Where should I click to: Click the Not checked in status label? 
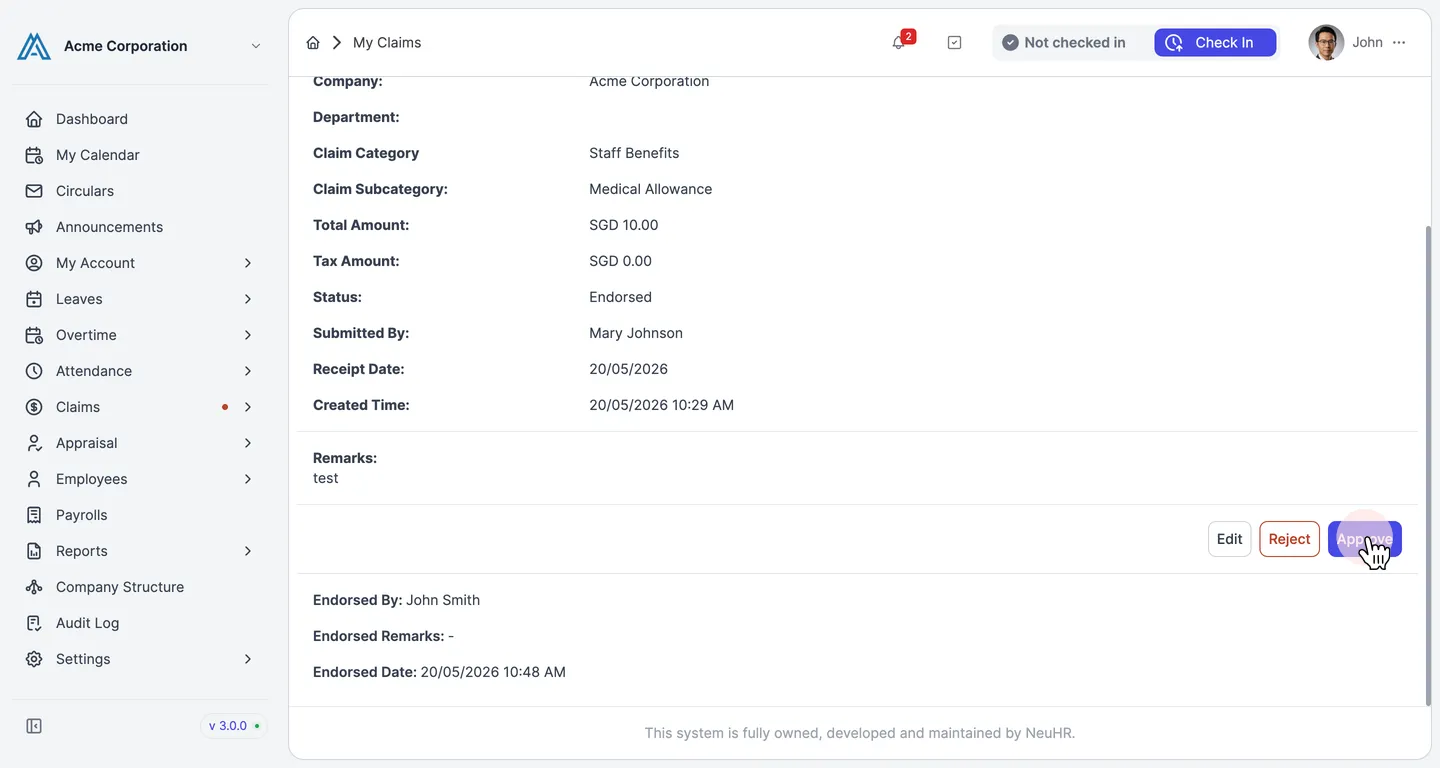pyautogui.click(x=1064, y=43)
